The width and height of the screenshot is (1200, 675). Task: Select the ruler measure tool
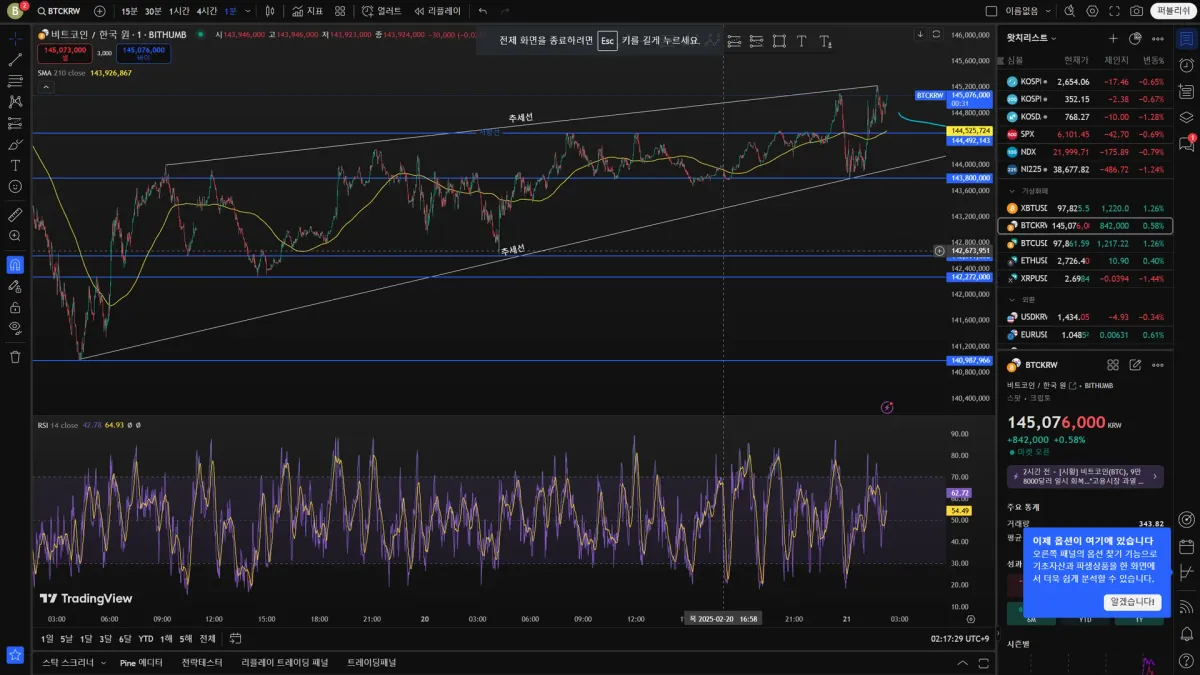coord(15,215)
